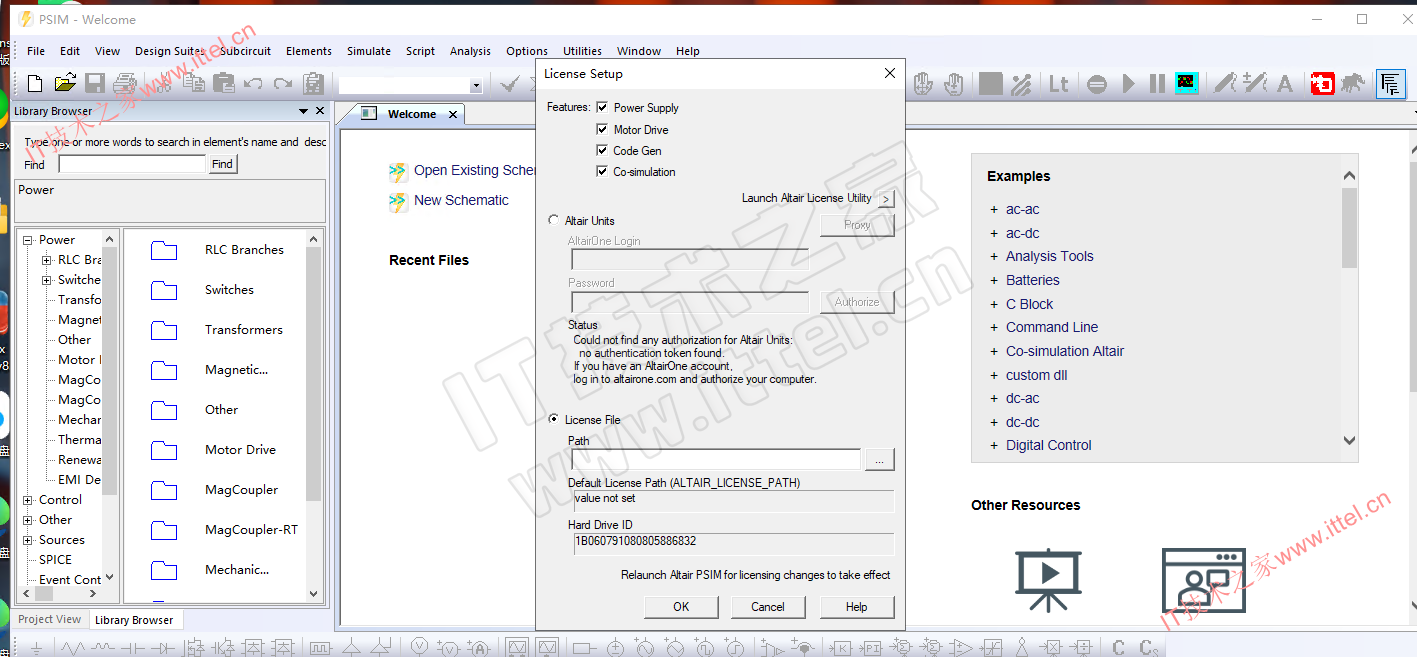
Task: Expand the Batteries examples group
Action: (x=994, y=280)
